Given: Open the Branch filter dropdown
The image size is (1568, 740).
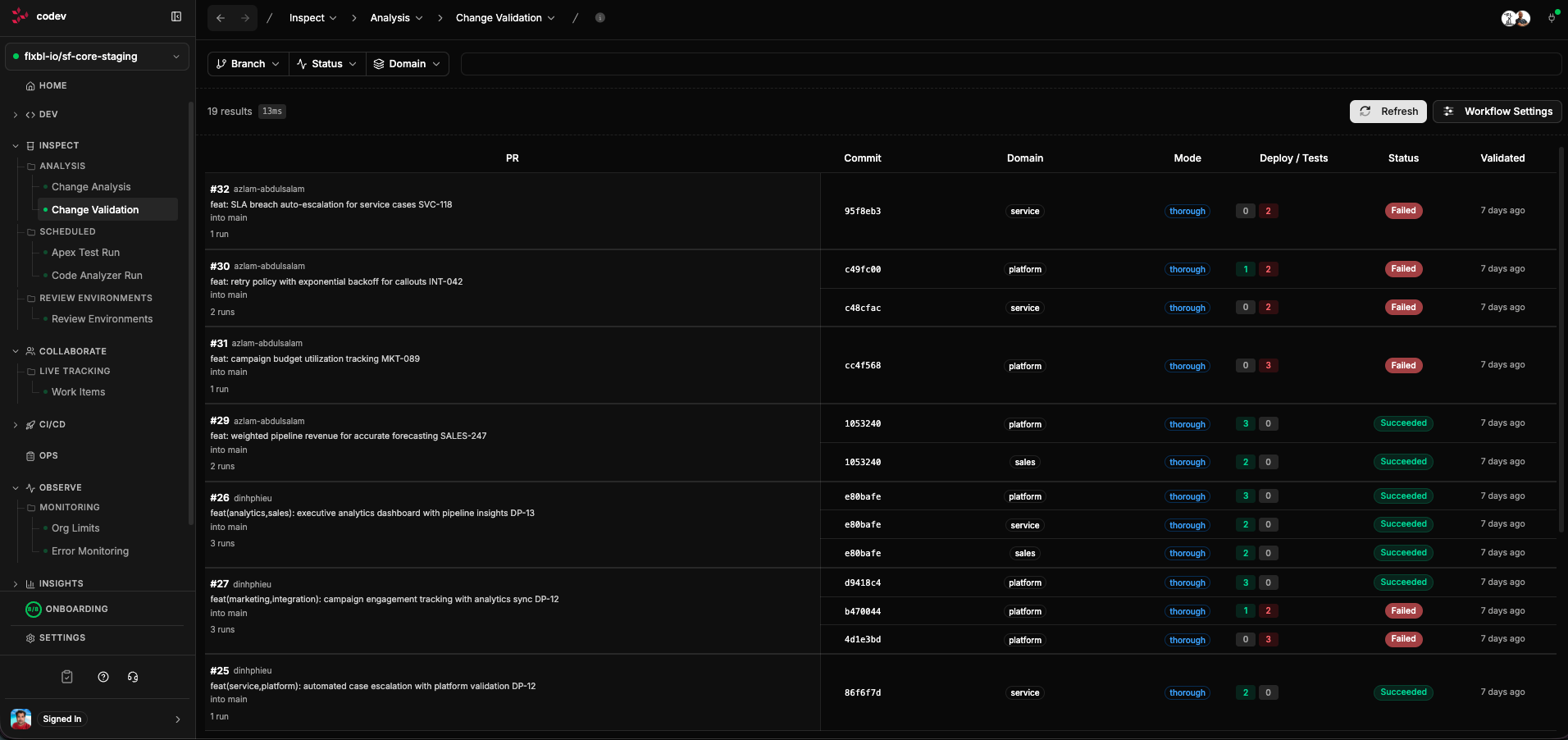Looking at the screenshot, I should [246, 63].
